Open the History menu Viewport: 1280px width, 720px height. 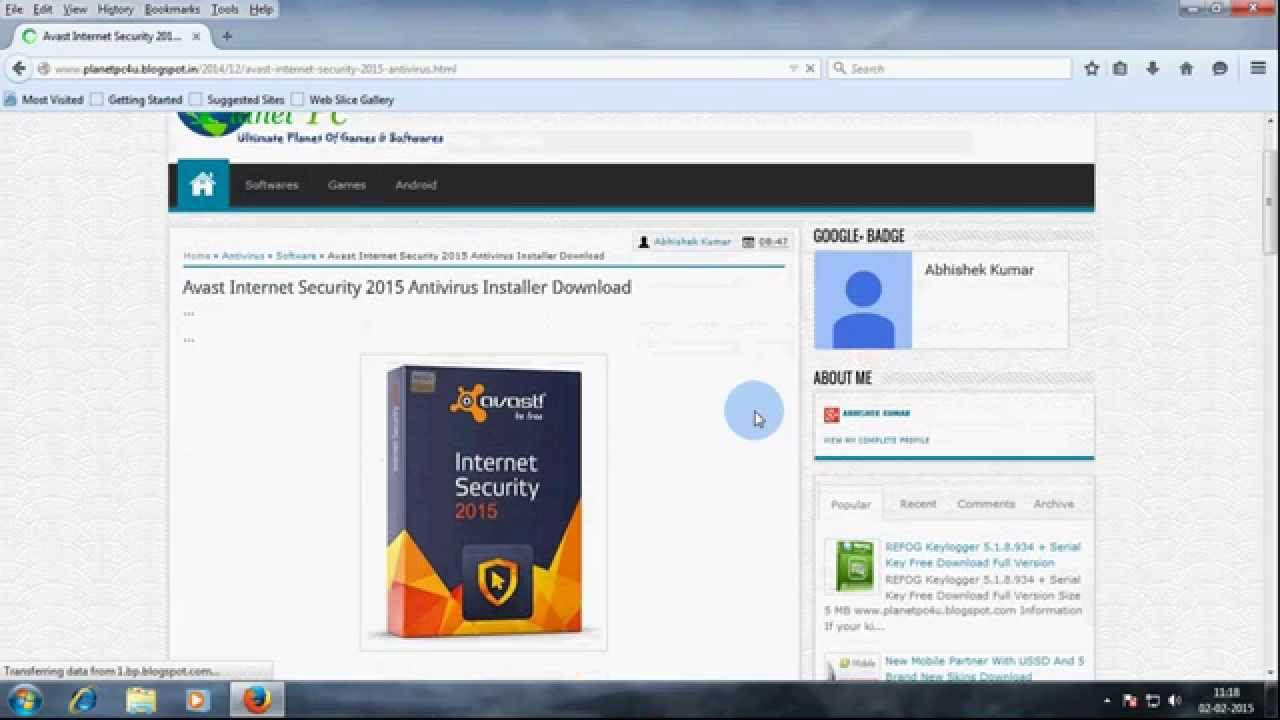(x=115, y=9)
